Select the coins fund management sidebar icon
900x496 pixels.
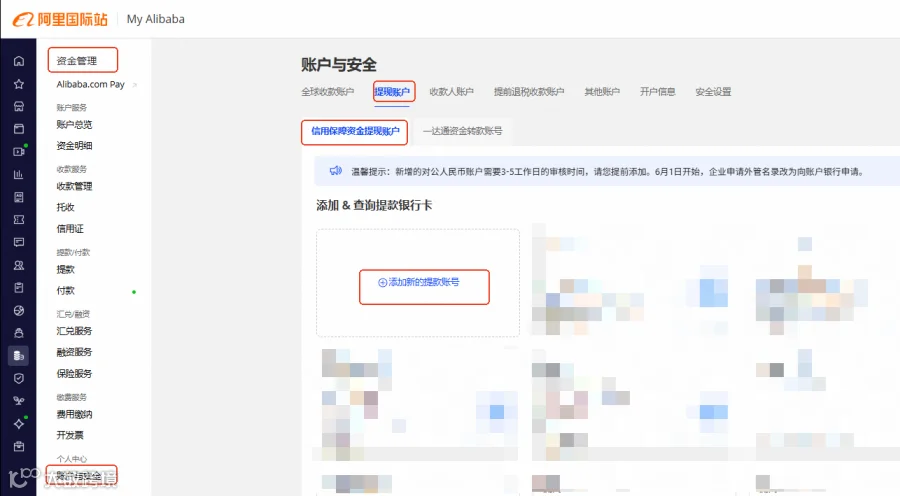click(x=18, y=355)
